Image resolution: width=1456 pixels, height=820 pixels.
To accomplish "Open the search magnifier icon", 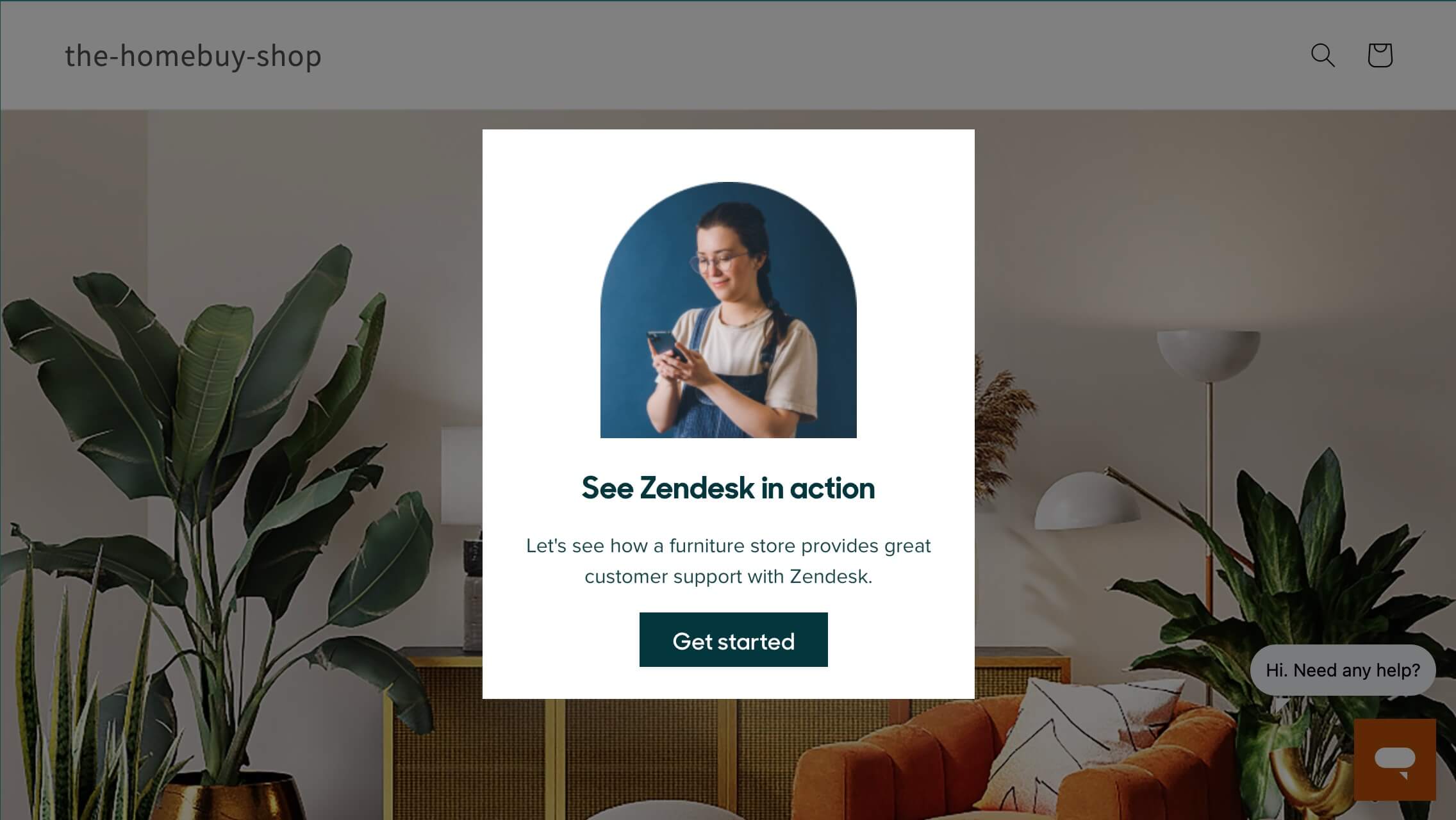I will click(1323, 55).
